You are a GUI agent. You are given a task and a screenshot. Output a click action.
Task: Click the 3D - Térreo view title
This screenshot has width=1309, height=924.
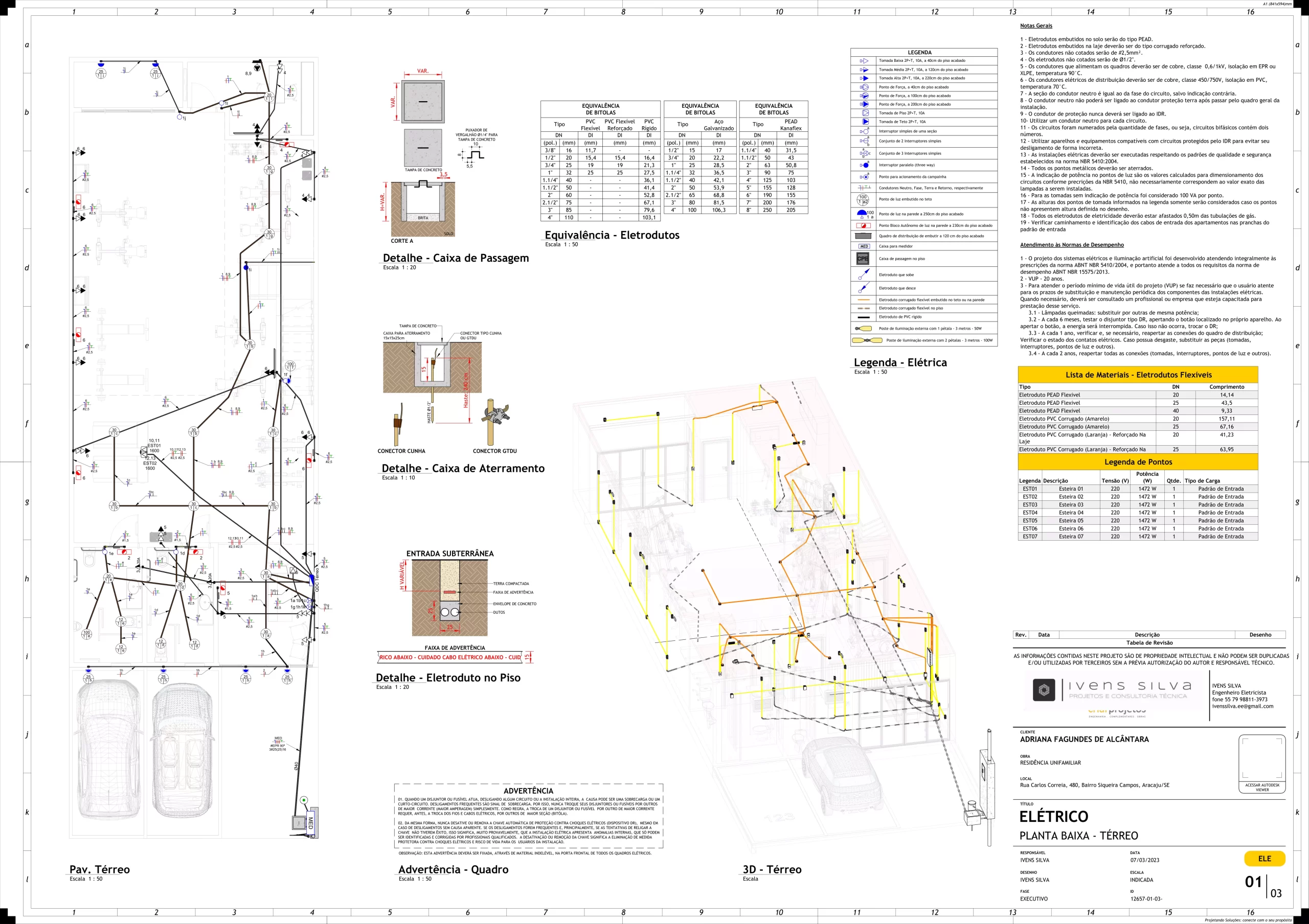772,869
